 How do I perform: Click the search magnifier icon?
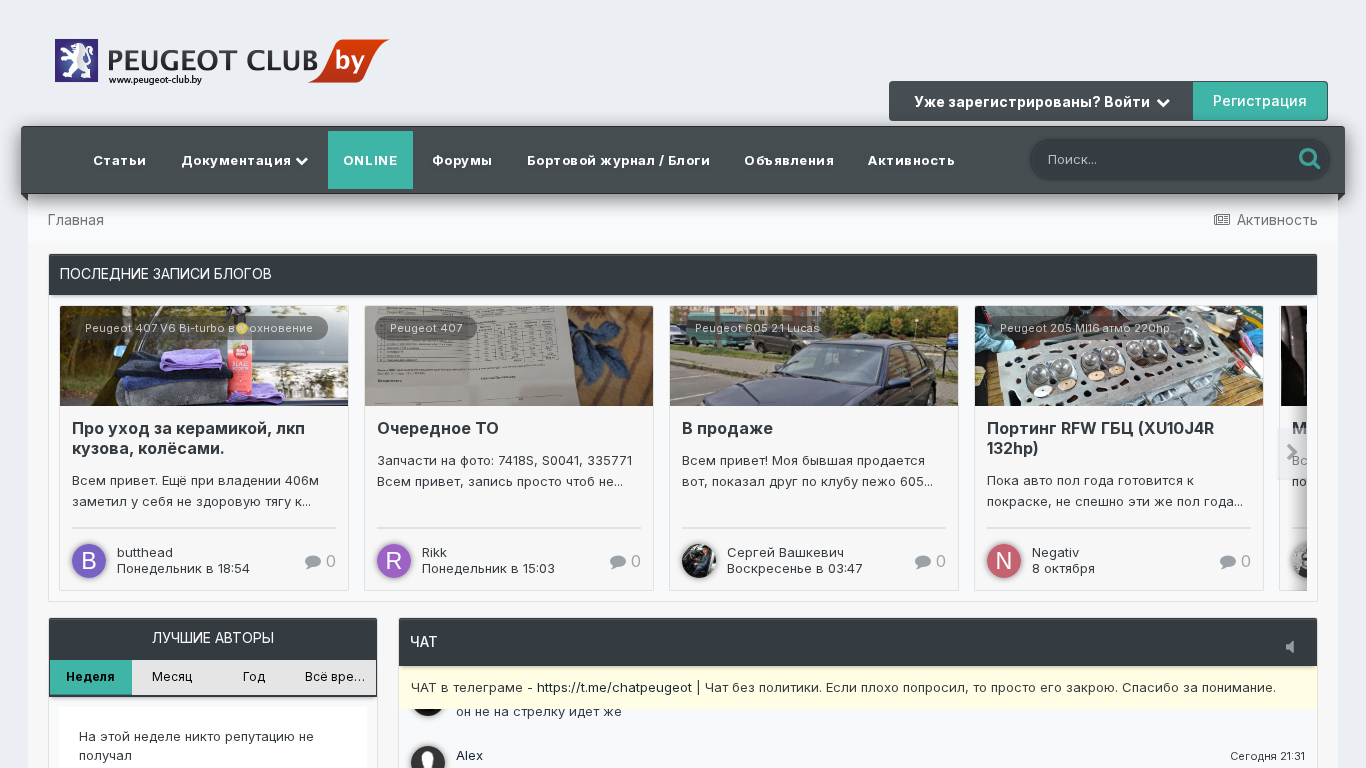tap(1309, 159)
